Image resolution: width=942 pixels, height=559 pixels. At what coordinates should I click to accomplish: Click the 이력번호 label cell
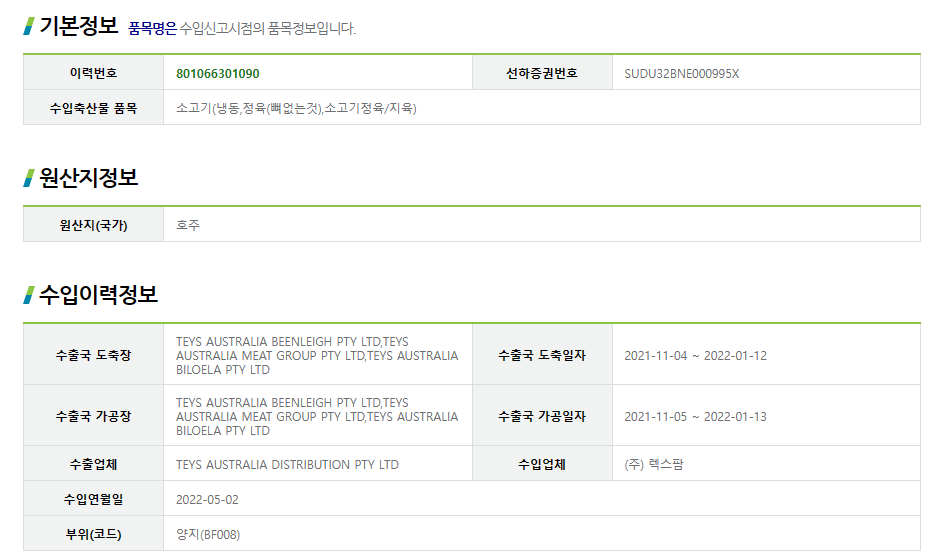click(x=93, y=73)
